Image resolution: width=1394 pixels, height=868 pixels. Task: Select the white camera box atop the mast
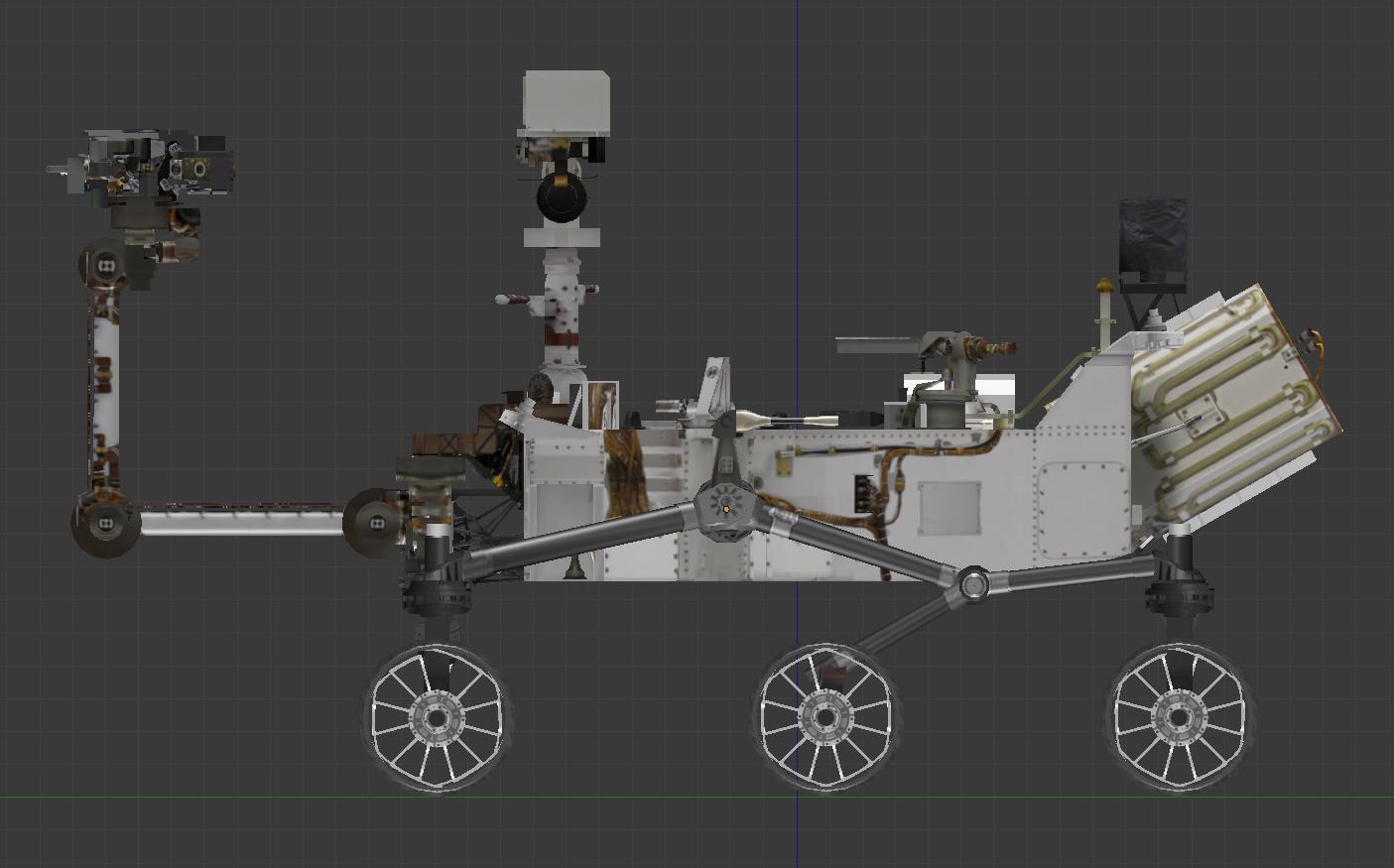tap(564, 99)
